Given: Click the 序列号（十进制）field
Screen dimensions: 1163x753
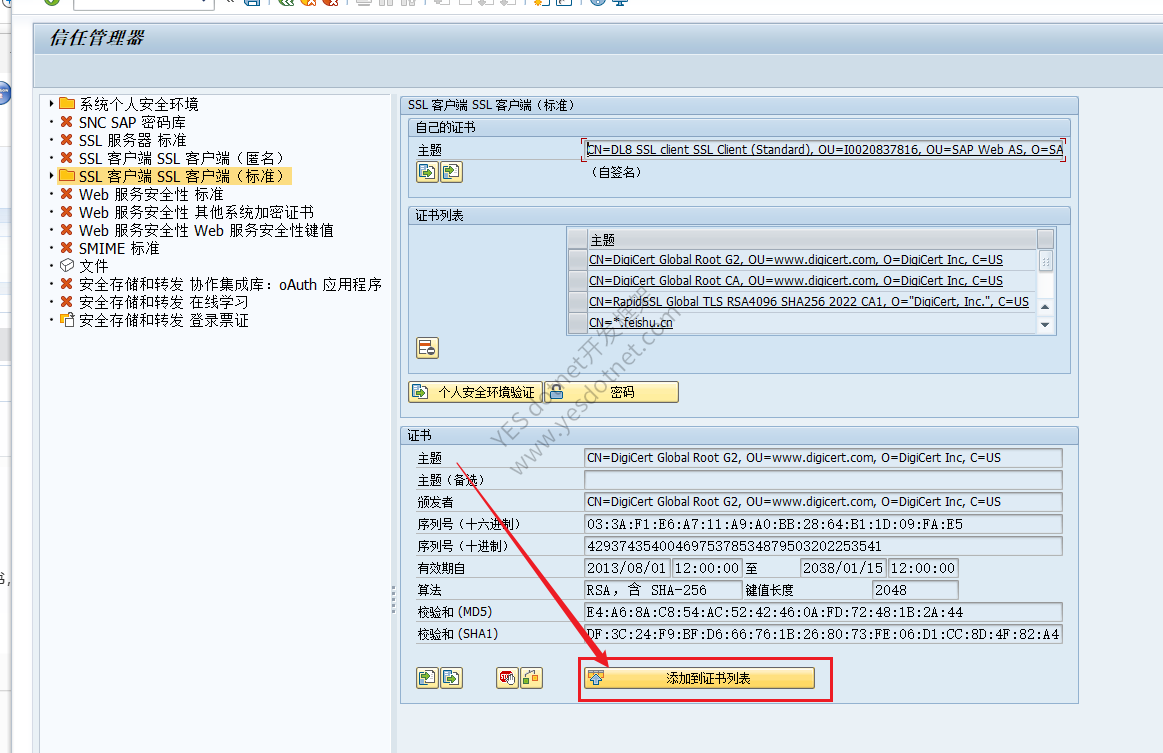Looking at the screenshot, I should pos(823,546).
